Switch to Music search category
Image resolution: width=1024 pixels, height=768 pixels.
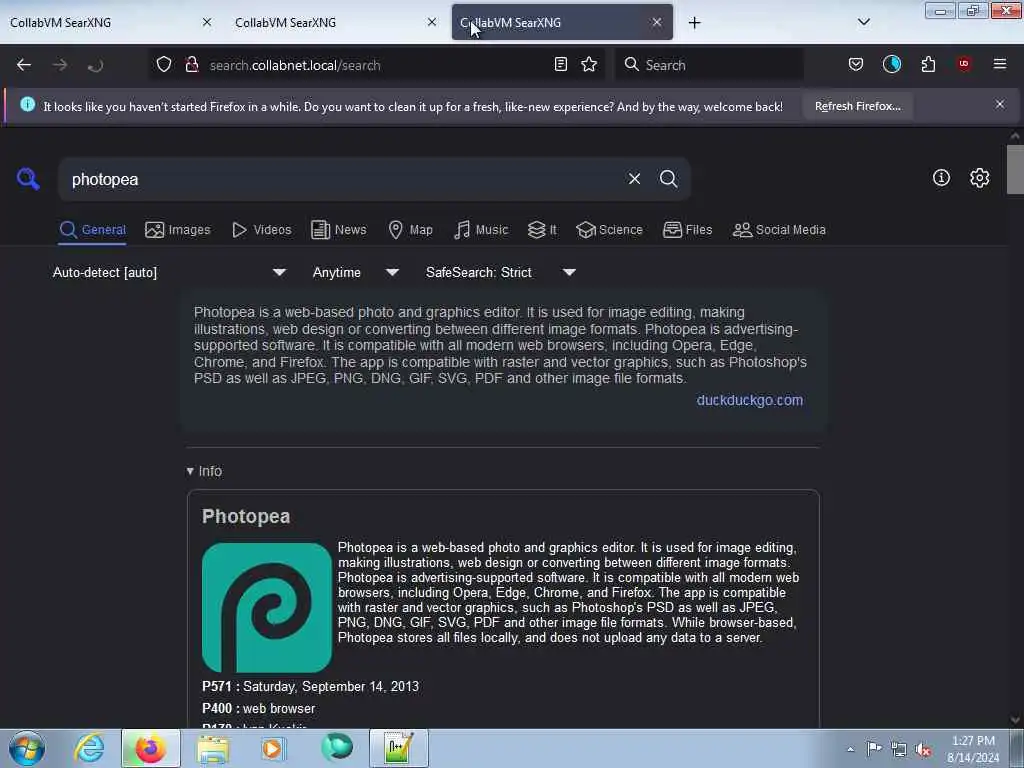click(x=481, y=229)
